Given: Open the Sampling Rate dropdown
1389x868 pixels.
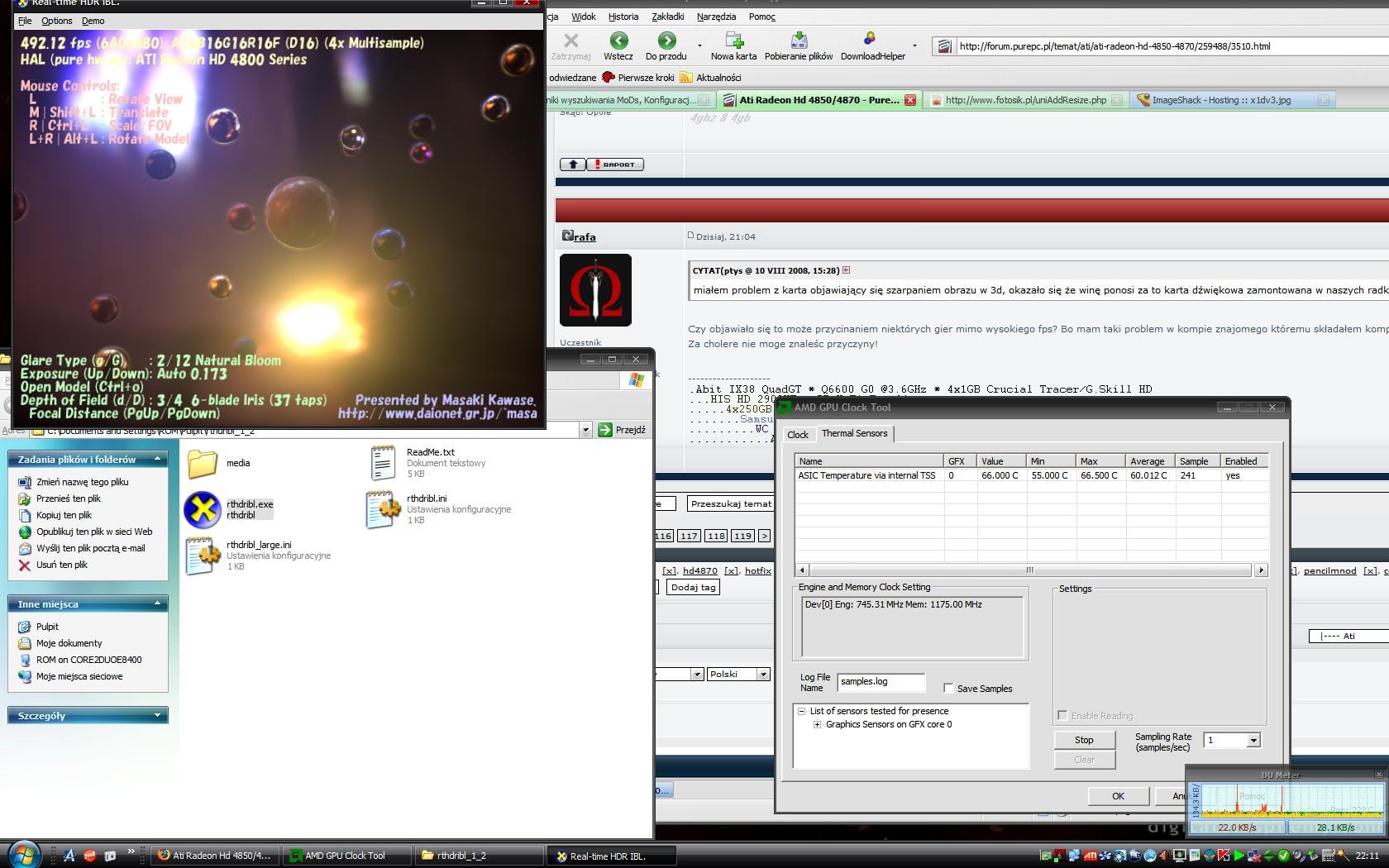Looking at the screenshot, I should [1253, 741].
